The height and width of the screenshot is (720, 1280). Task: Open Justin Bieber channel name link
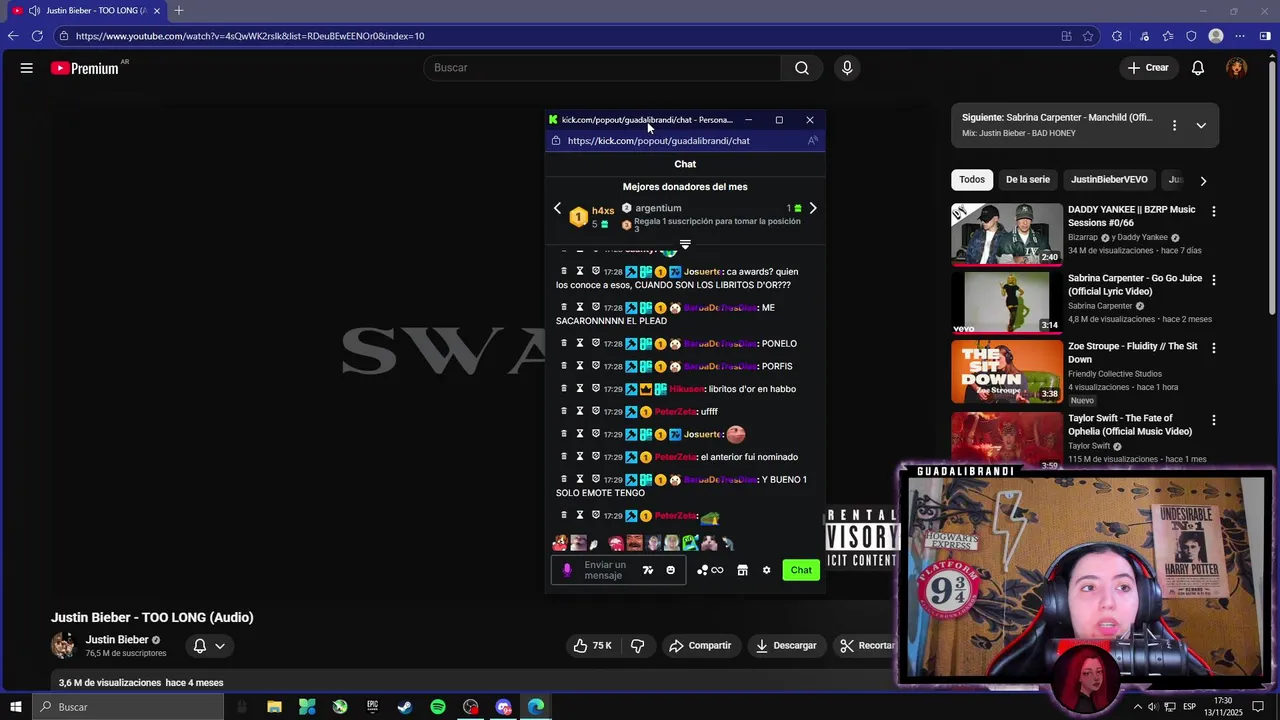pyautogui.click(x=117, y=640)
